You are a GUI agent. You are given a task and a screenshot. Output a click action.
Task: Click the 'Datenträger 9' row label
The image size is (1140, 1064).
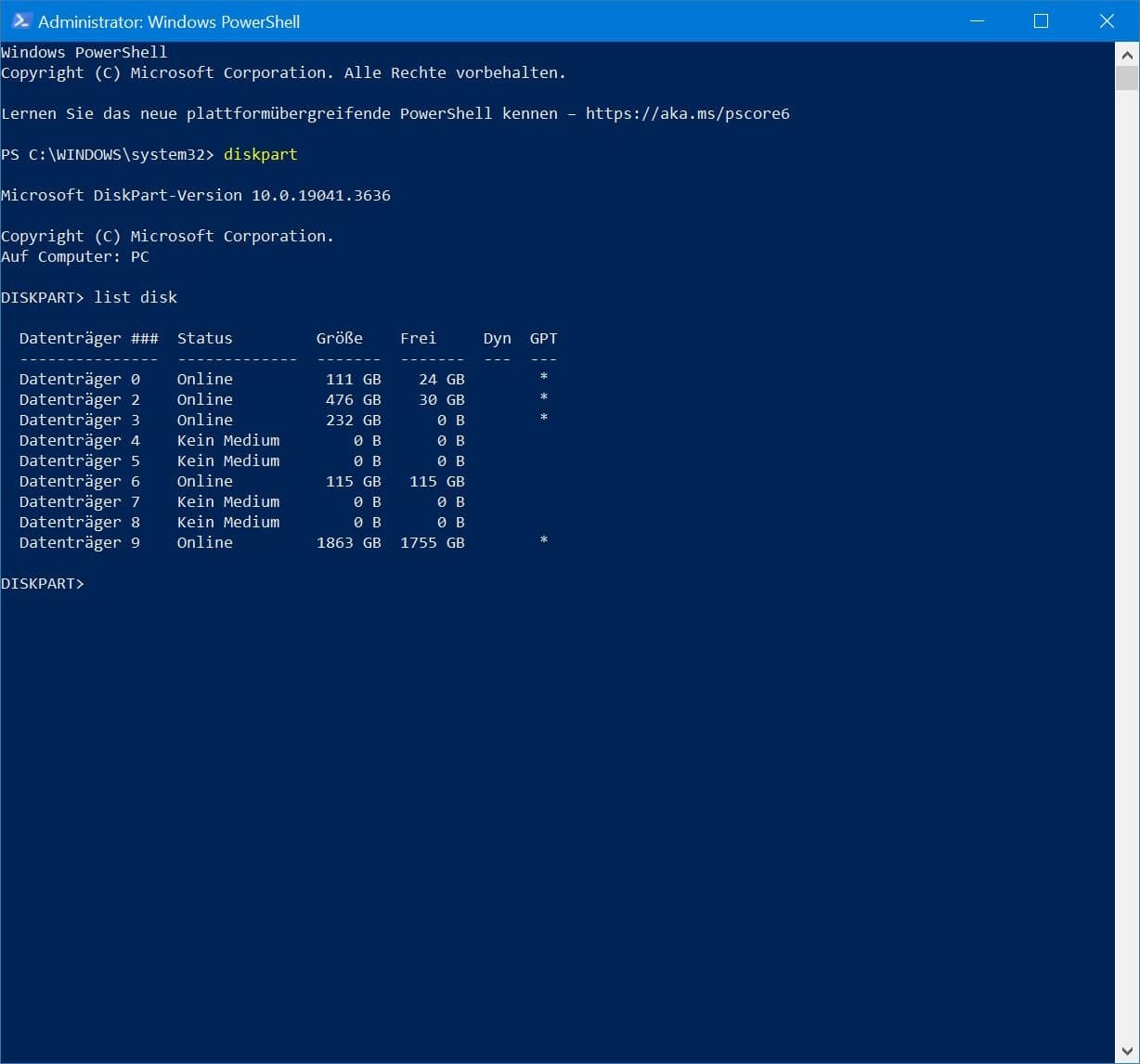(80, 542)
